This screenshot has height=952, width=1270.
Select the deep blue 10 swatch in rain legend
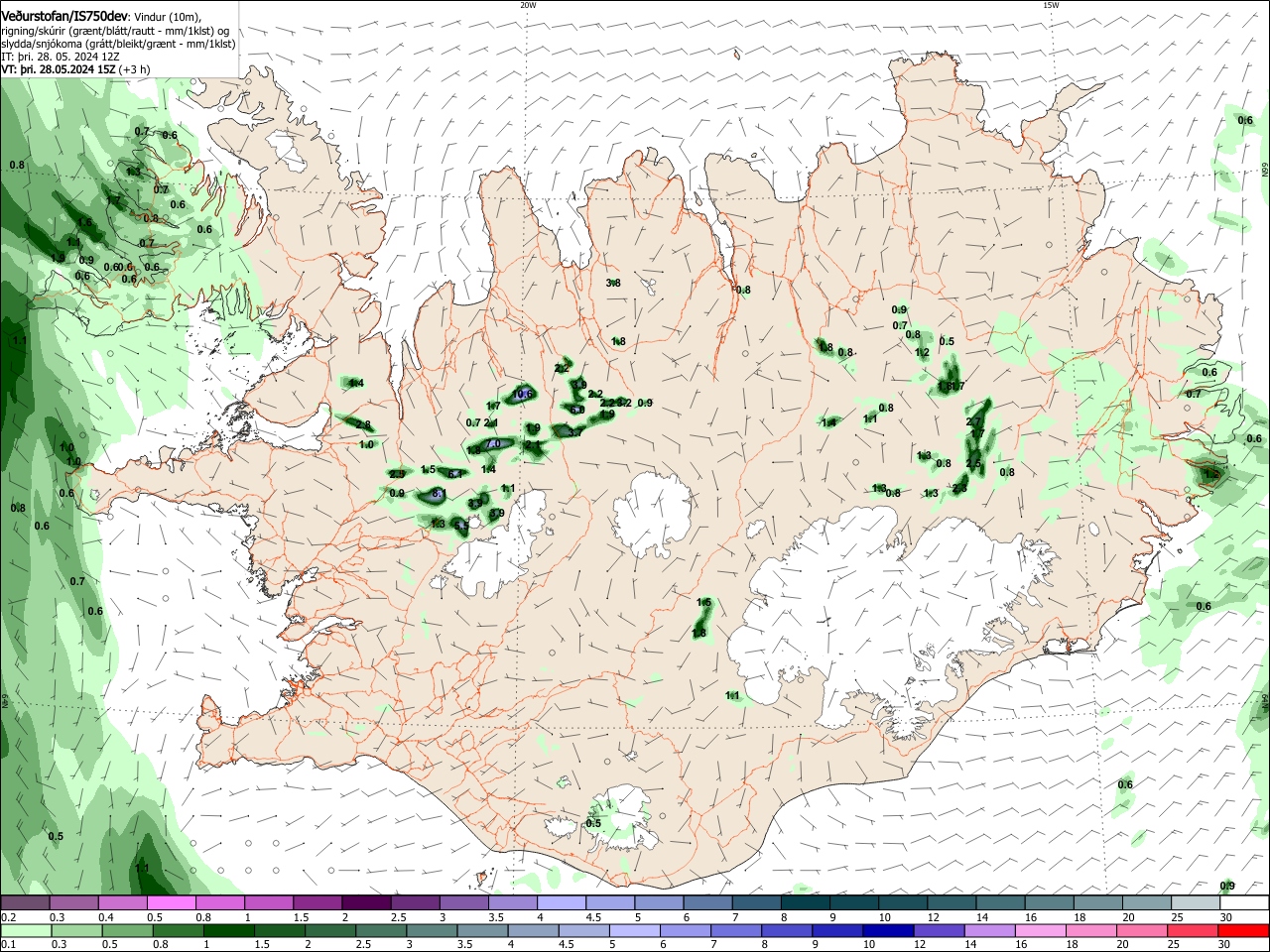[889, 931]
